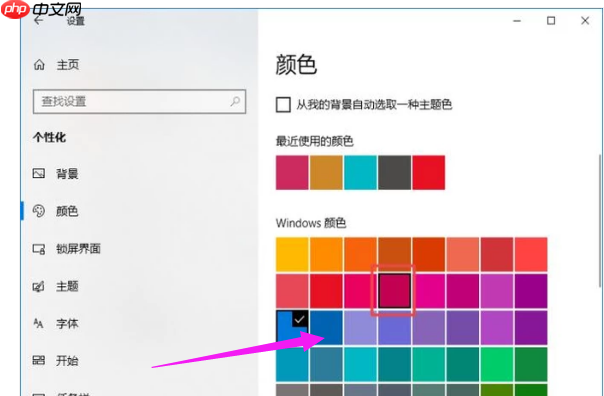Pick the dark gray recent color
Screen dimensions: 604x396
(x=394, y=173)
